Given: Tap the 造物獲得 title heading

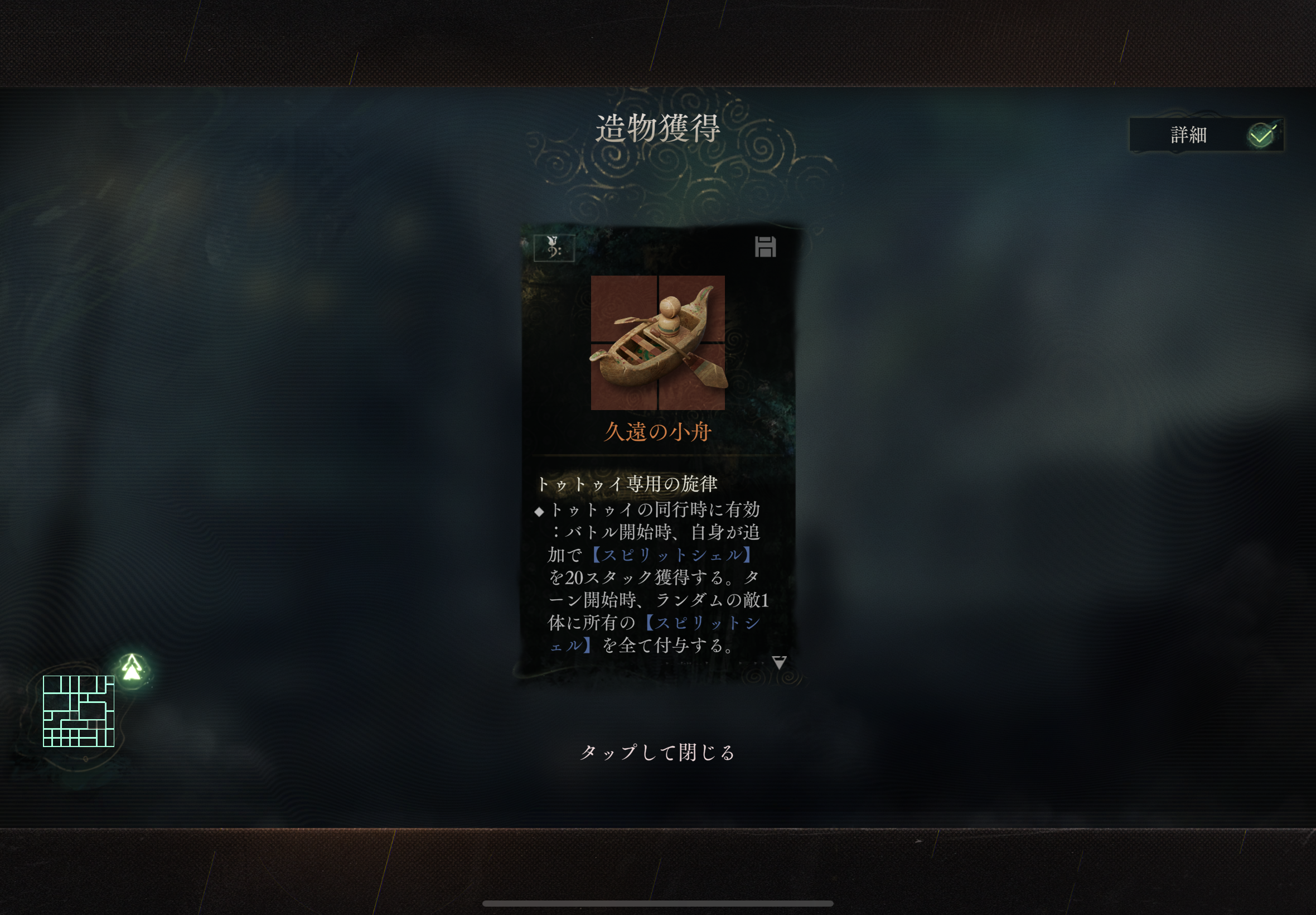Looking at the screenshot, I should click(657, 127).
